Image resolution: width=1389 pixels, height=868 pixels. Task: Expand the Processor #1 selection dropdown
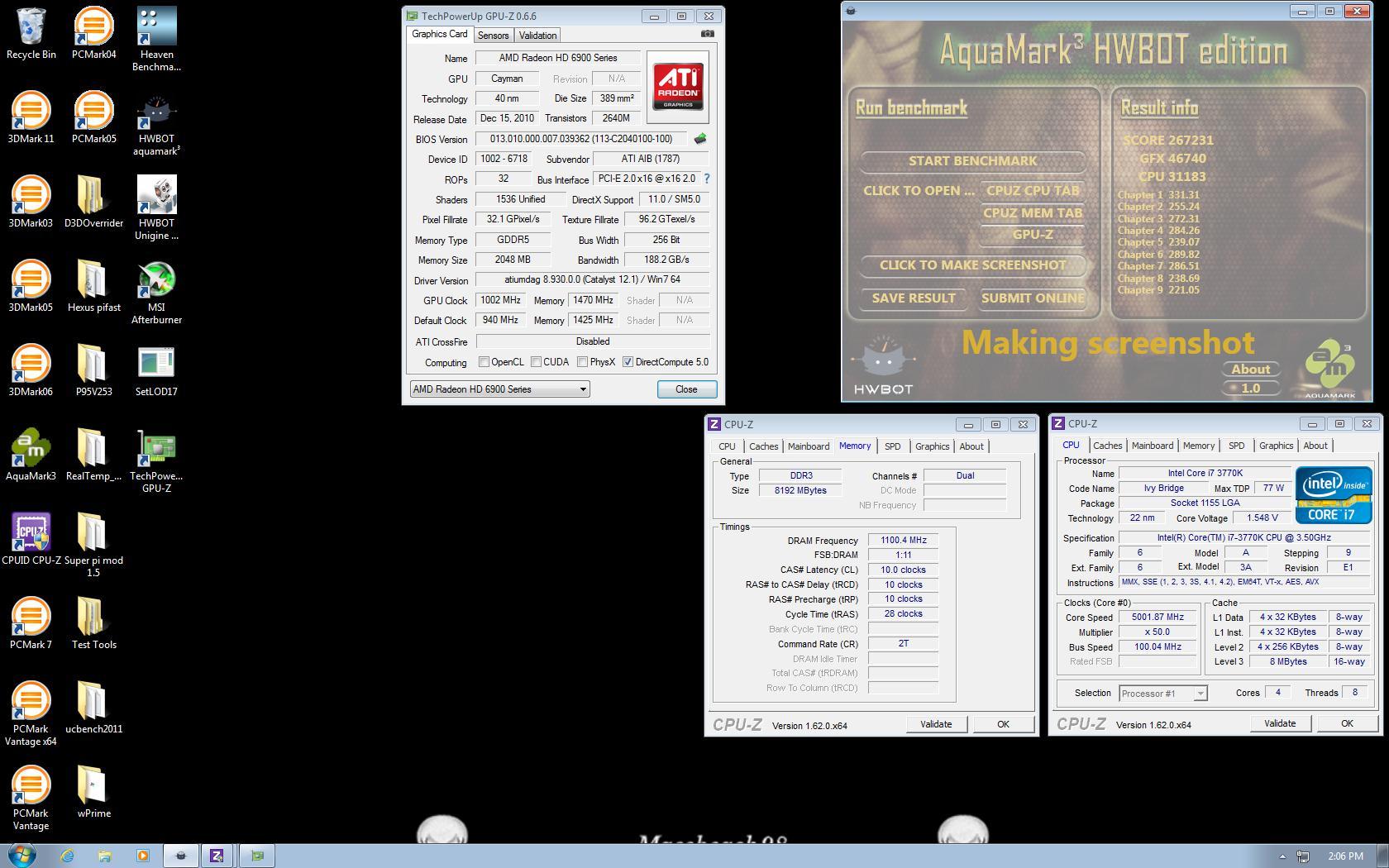[x=1163, y=694]
